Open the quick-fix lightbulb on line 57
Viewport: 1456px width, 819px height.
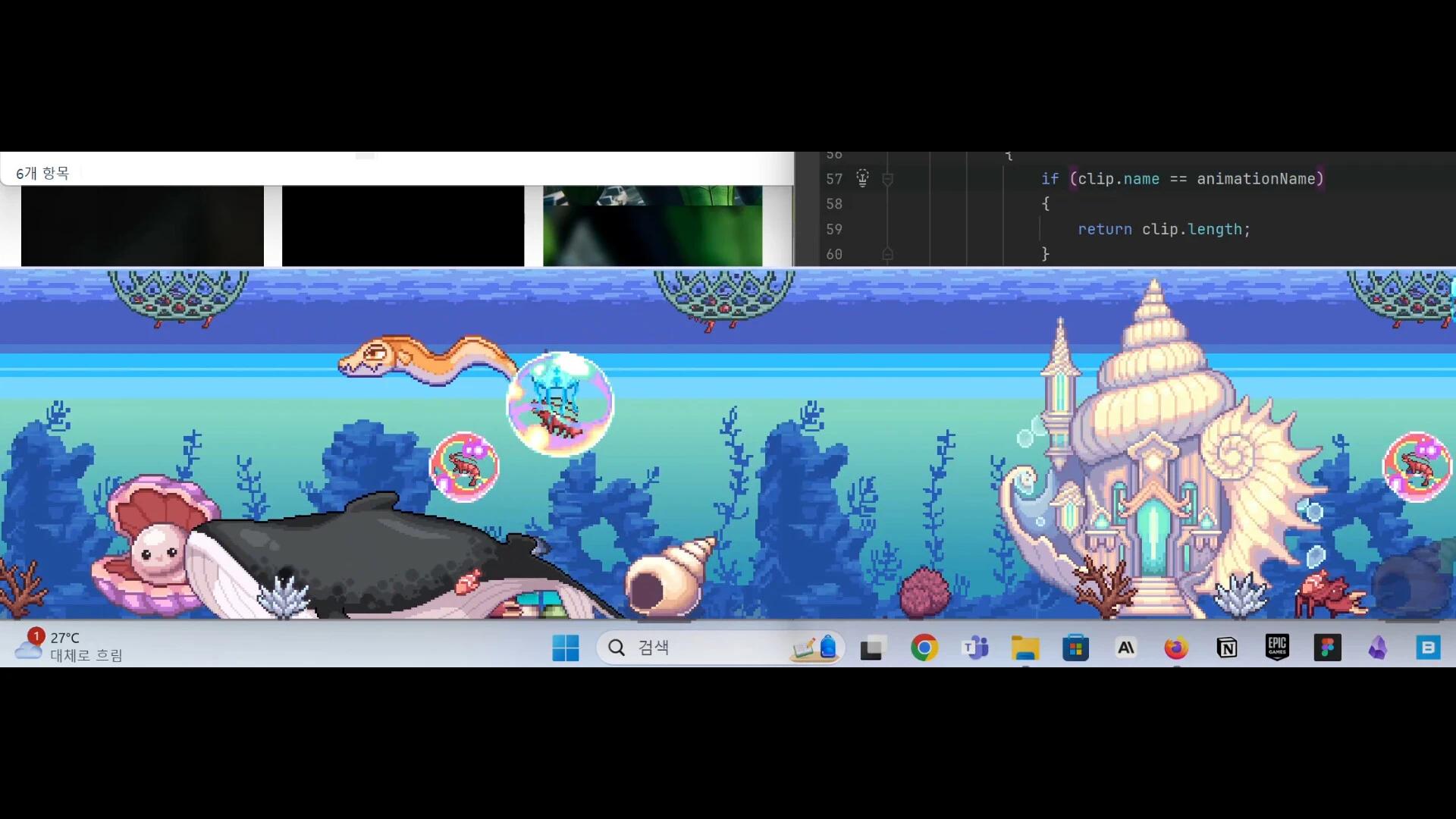coord(861,178)
